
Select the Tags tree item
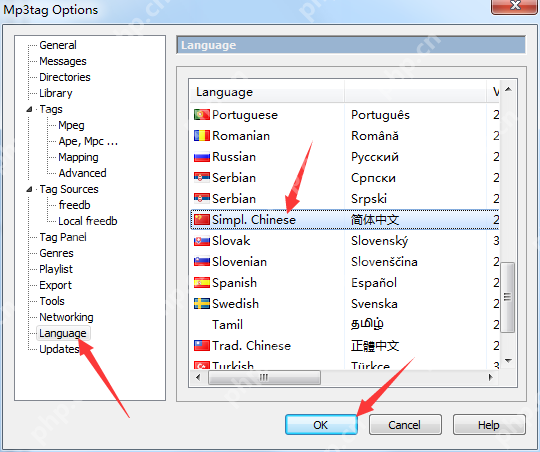[x=51, y=109]
